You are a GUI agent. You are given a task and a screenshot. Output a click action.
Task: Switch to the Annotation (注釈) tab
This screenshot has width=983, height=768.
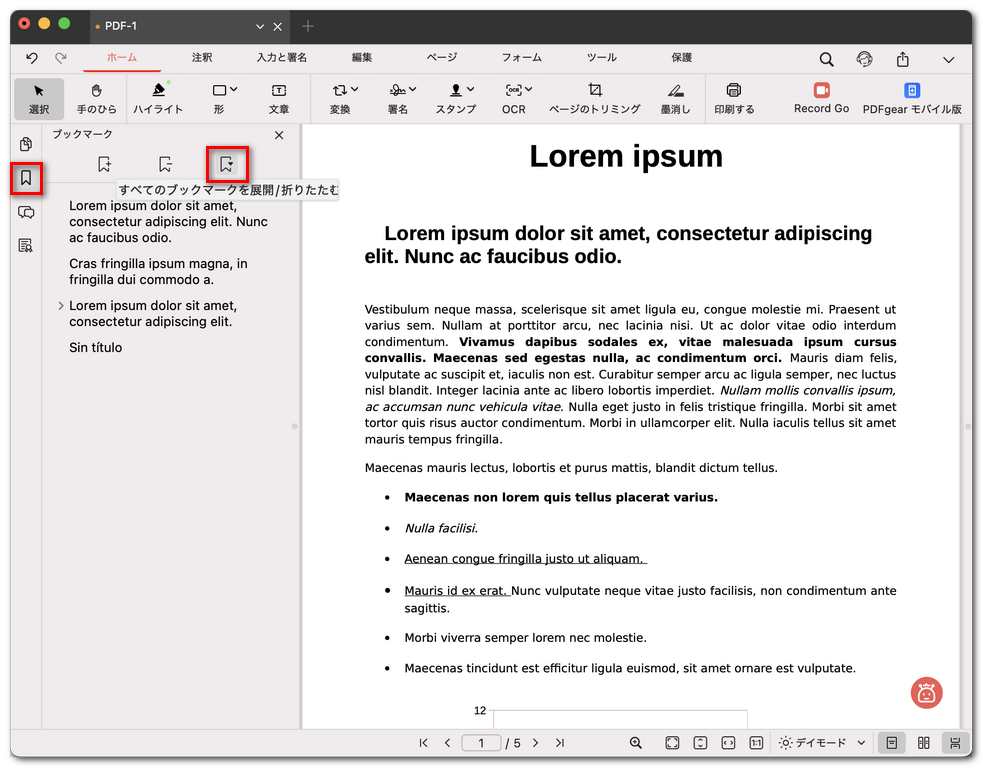pyautogui.click(x=202, y=58)
